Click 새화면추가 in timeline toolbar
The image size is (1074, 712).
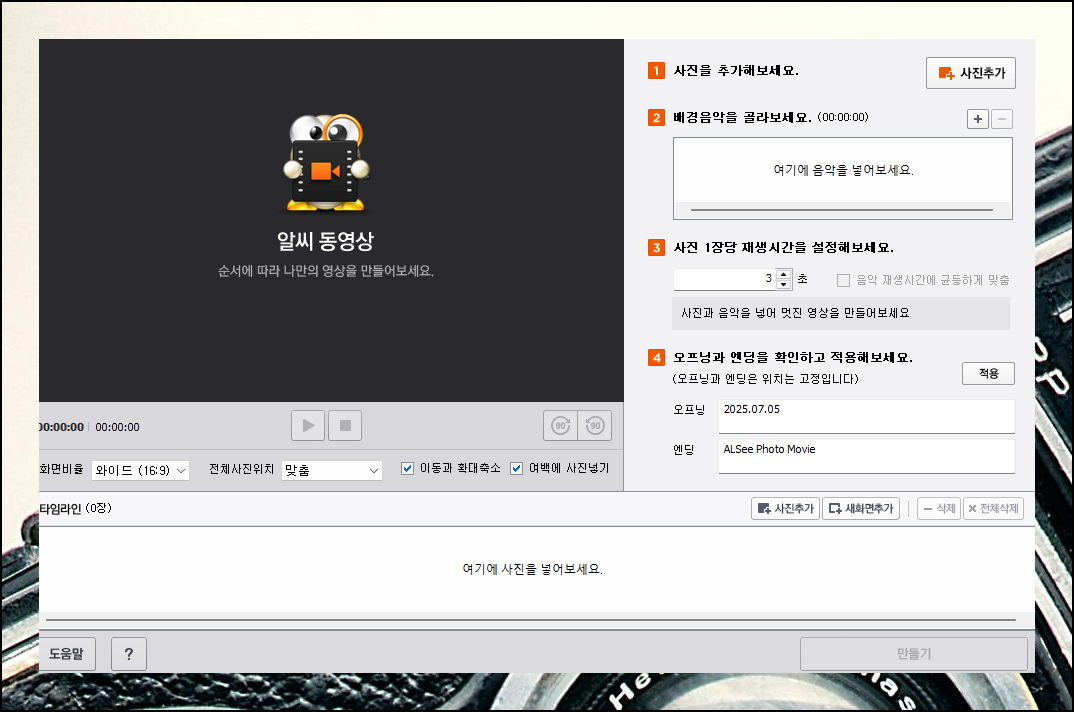coord(861,508)
